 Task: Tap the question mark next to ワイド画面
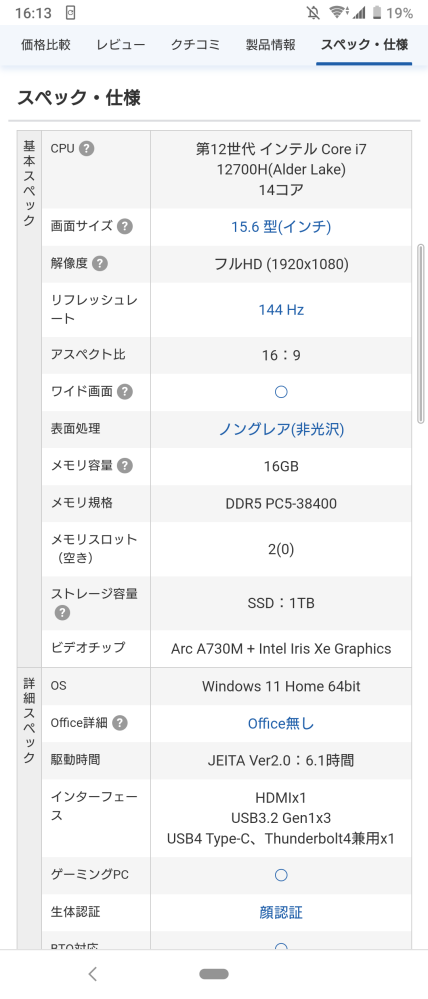pyautogui.click(x=125, y=392)
